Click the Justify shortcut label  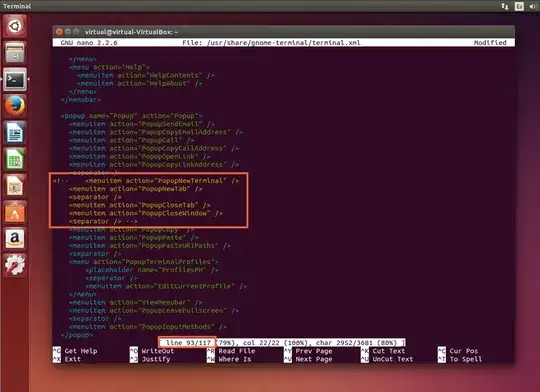(x=156, y=359)
